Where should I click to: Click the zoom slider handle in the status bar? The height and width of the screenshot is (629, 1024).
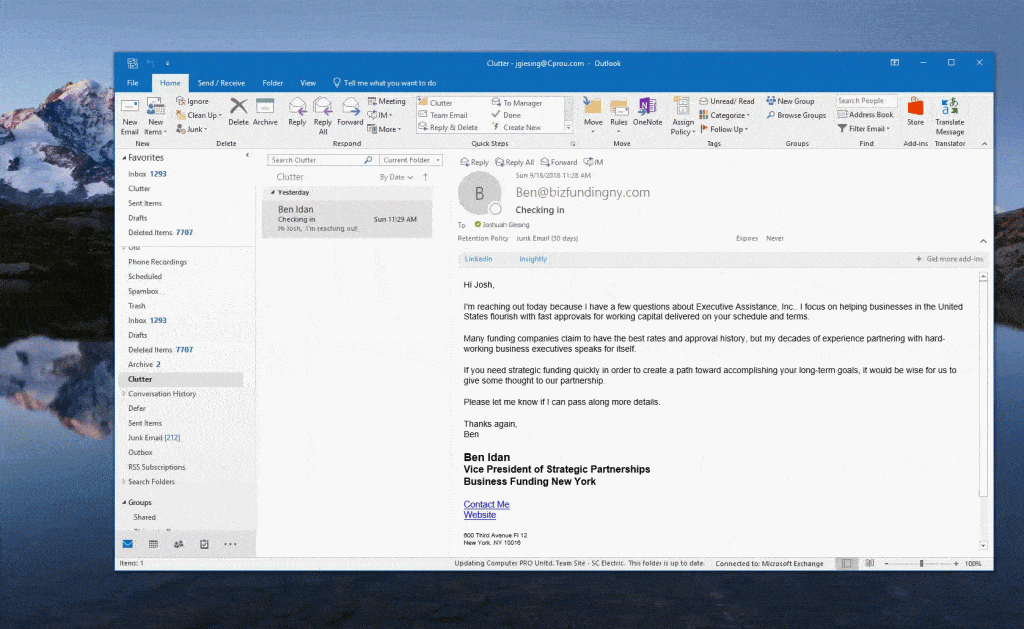(921, 564)
